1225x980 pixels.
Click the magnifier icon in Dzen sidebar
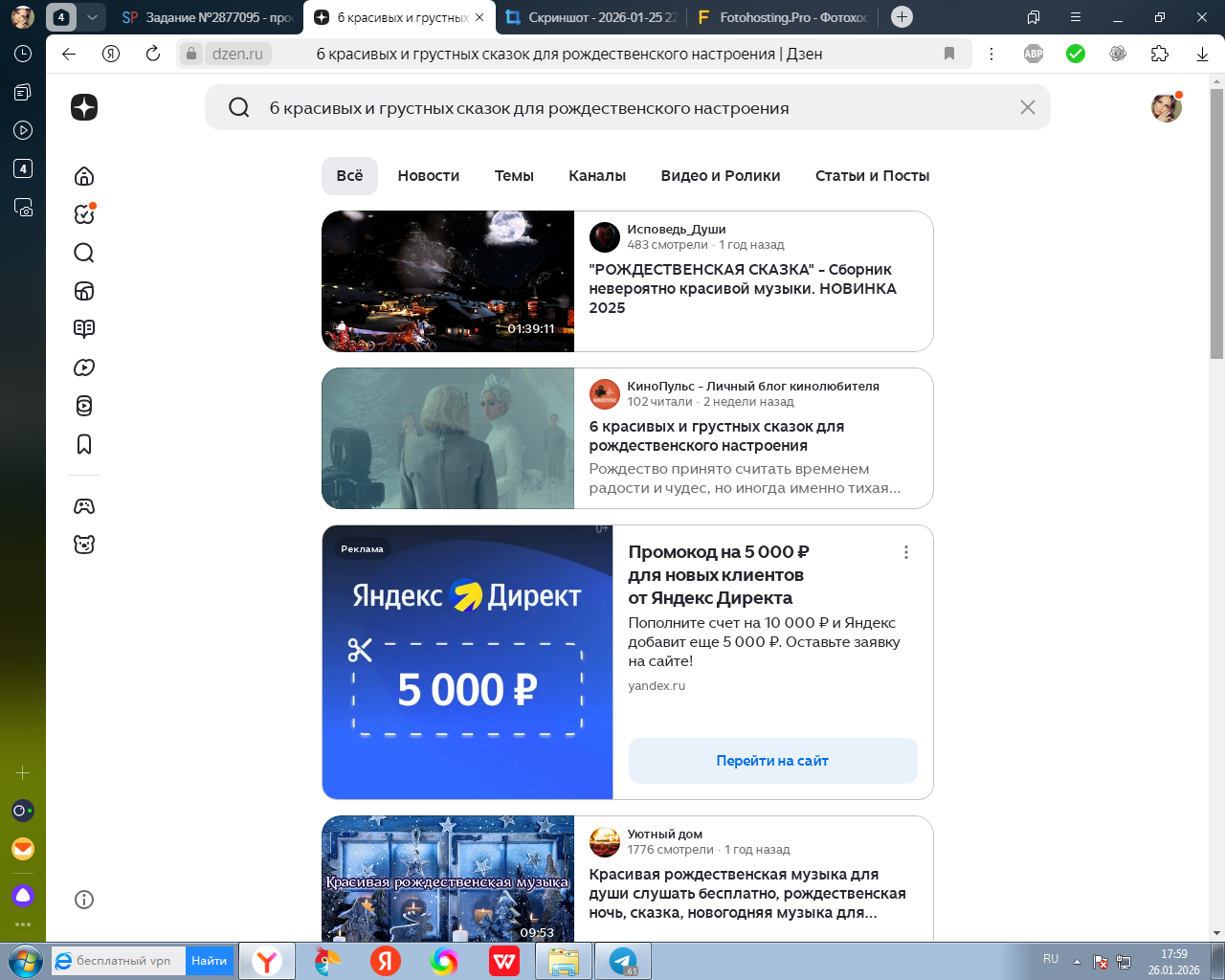[84, 253]
